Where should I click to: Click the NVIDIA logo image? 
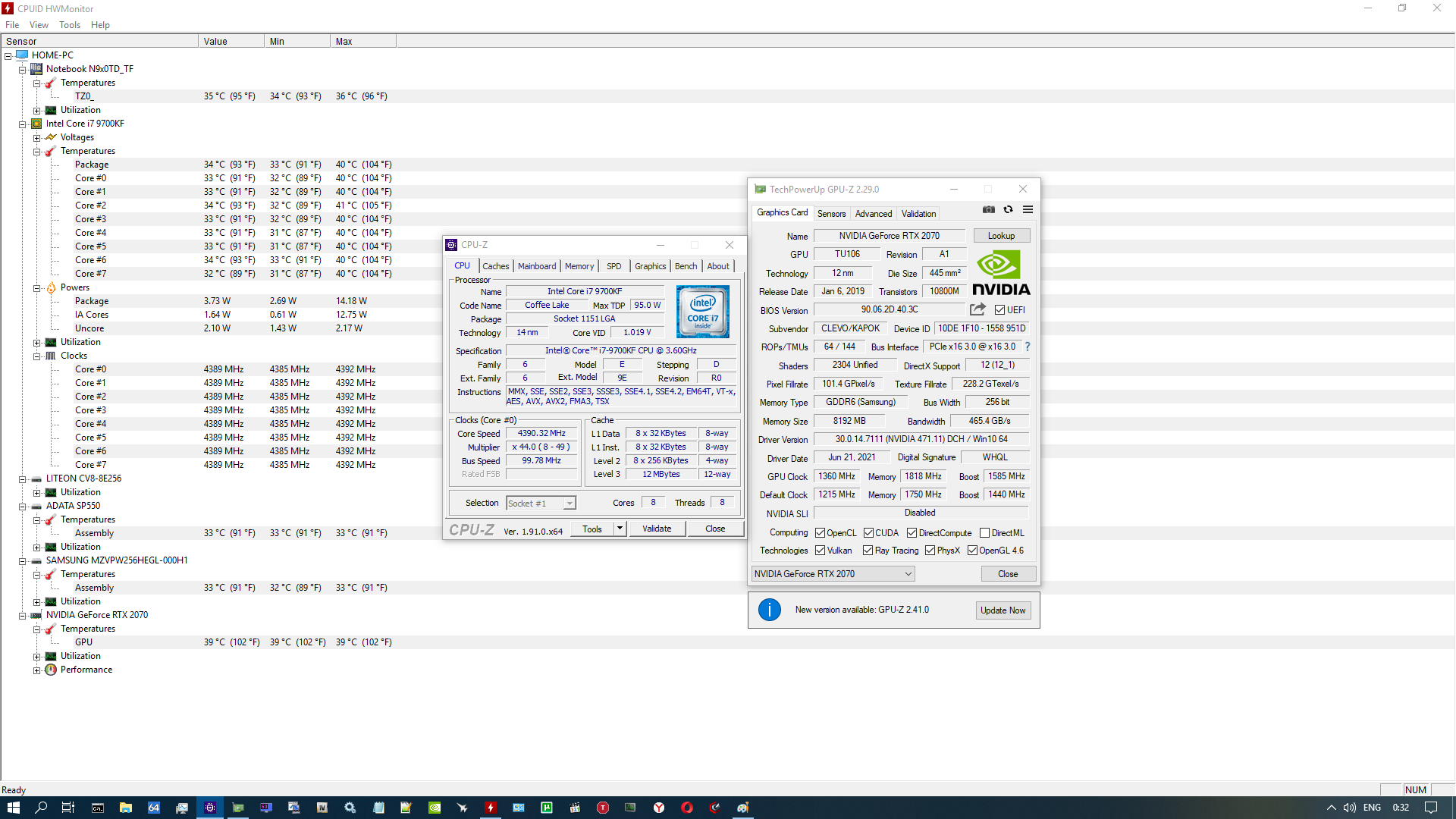[x=1001, y=273]
